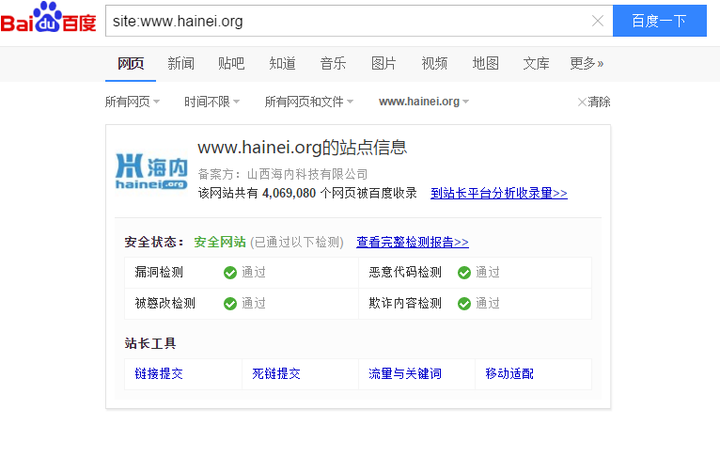Click 清除 to clear the filters
This screenshot has height=473, width=720.
[x=594, y=101]
